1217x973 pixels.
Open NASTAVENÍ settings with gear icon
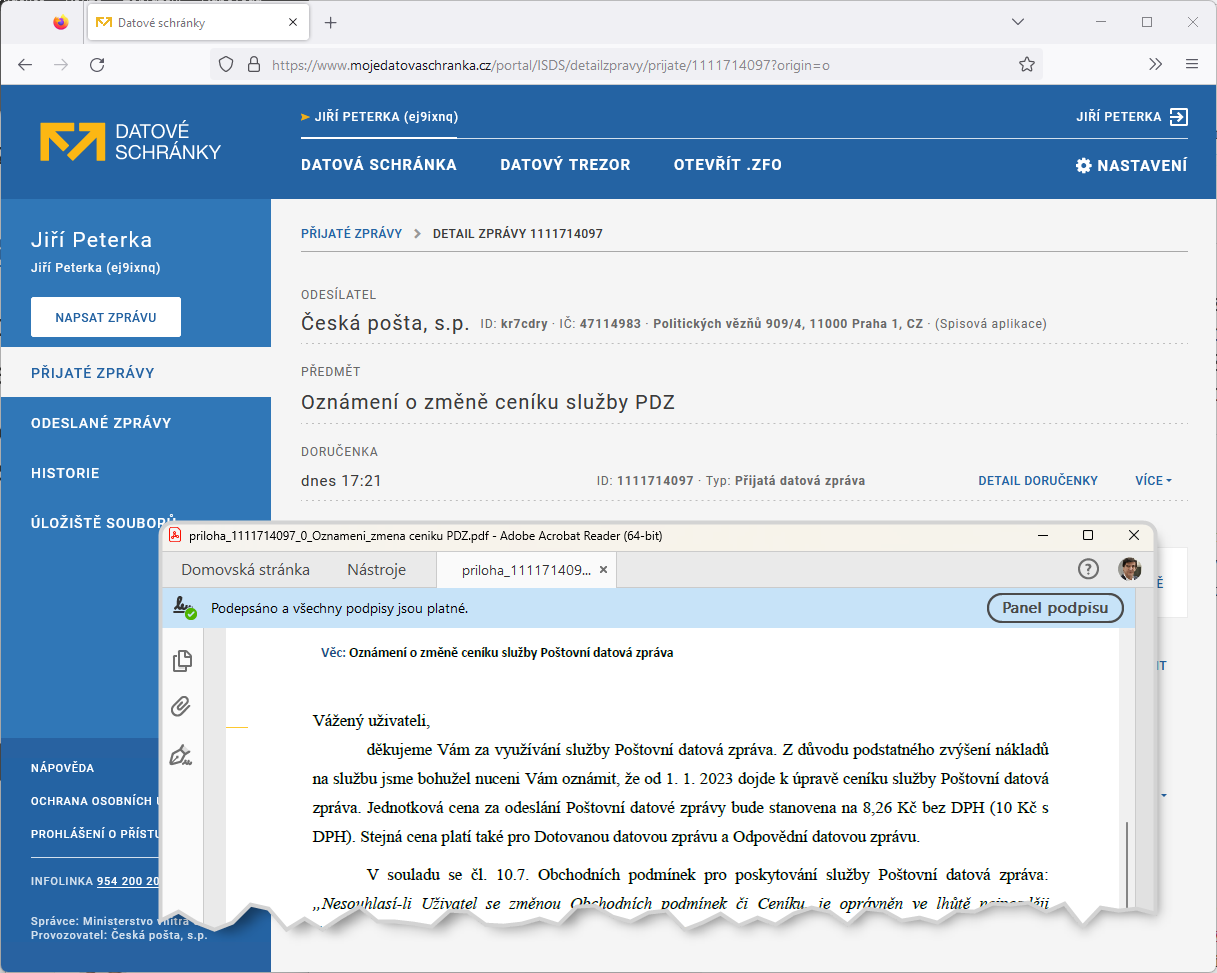(1131, 166)
